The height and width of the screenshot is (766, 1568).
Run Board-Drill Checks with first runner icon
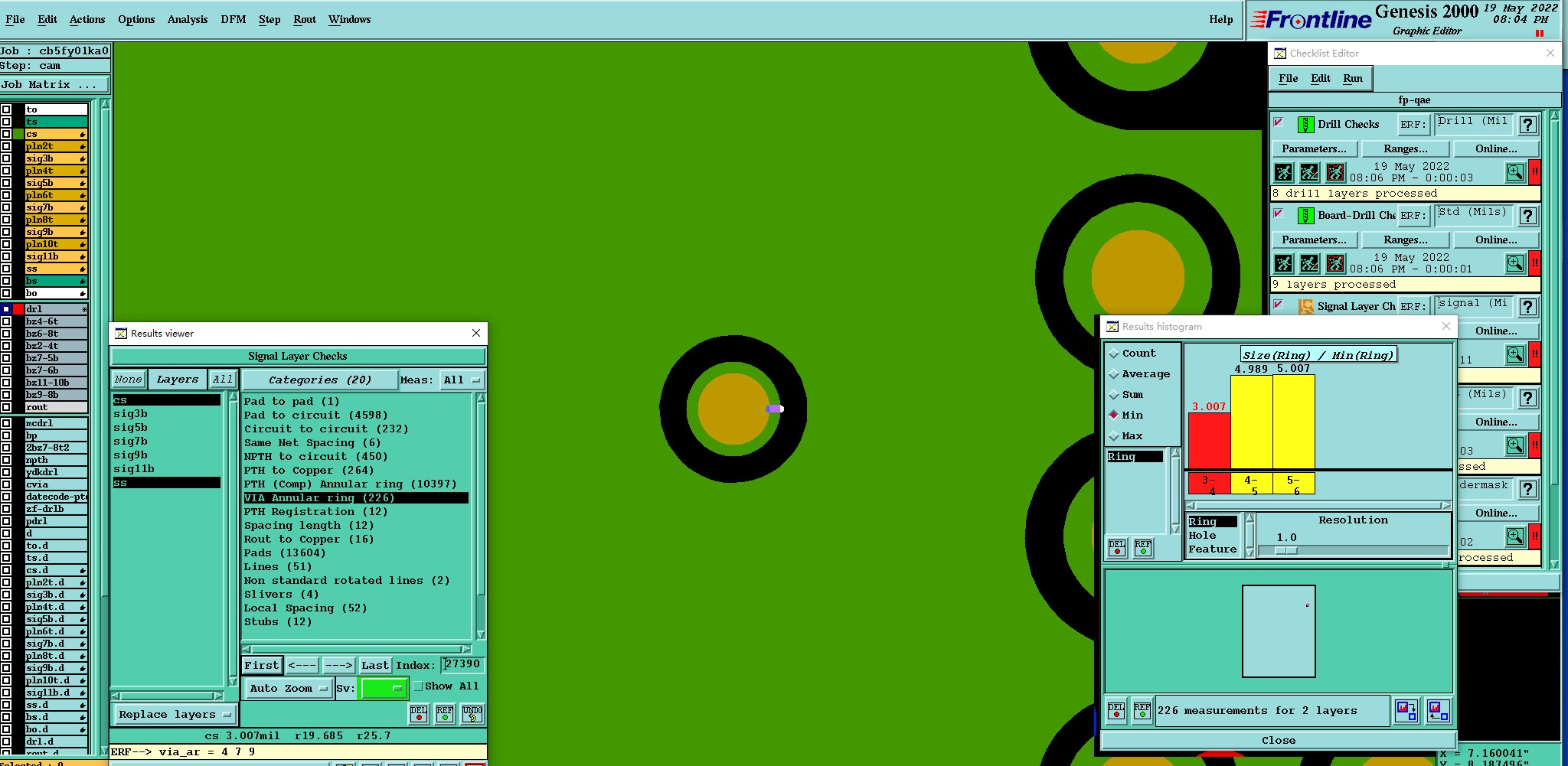pyautogui.click(x=1284, y=263)
